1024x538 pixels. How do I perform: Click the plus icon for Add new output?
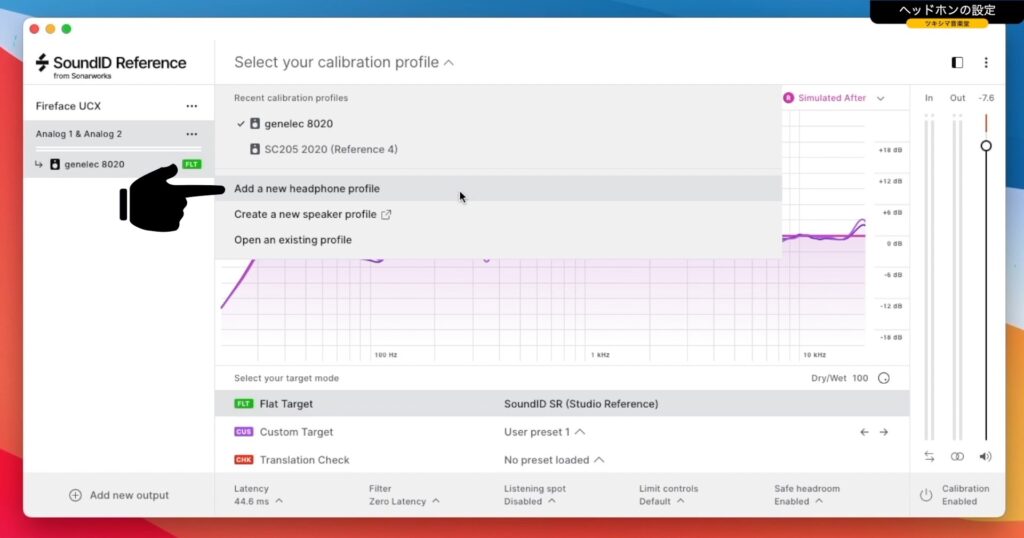75,495
